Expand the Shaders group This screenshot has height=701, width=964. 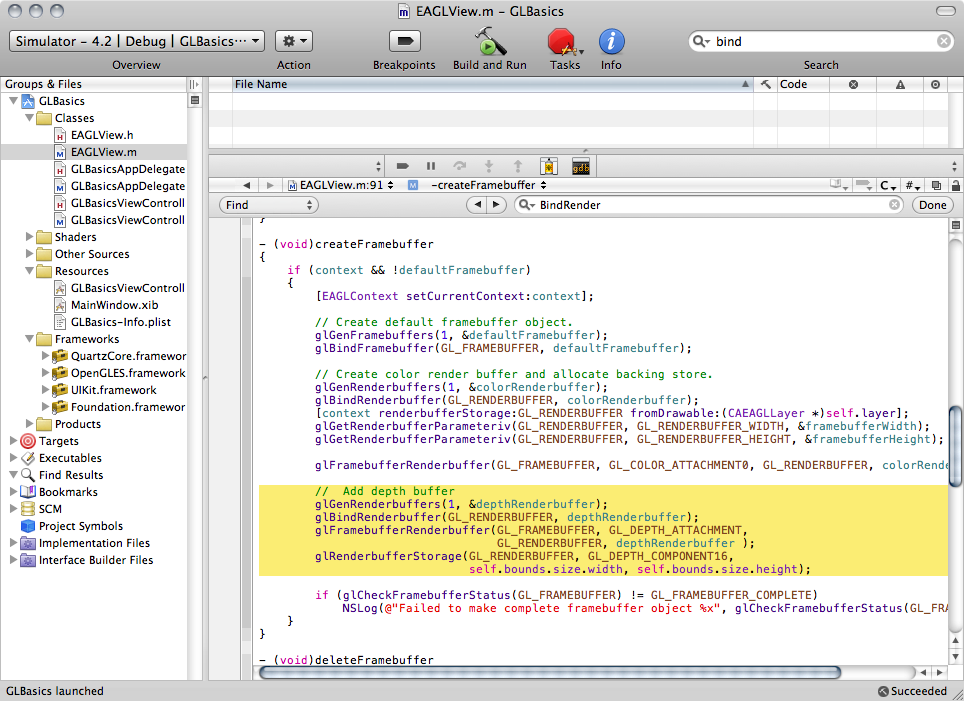click(30, 237)
